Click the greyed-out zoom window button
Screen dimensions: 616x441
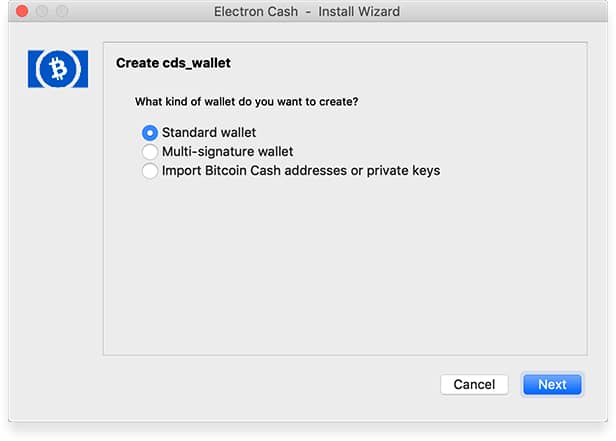tap(62, 11)
